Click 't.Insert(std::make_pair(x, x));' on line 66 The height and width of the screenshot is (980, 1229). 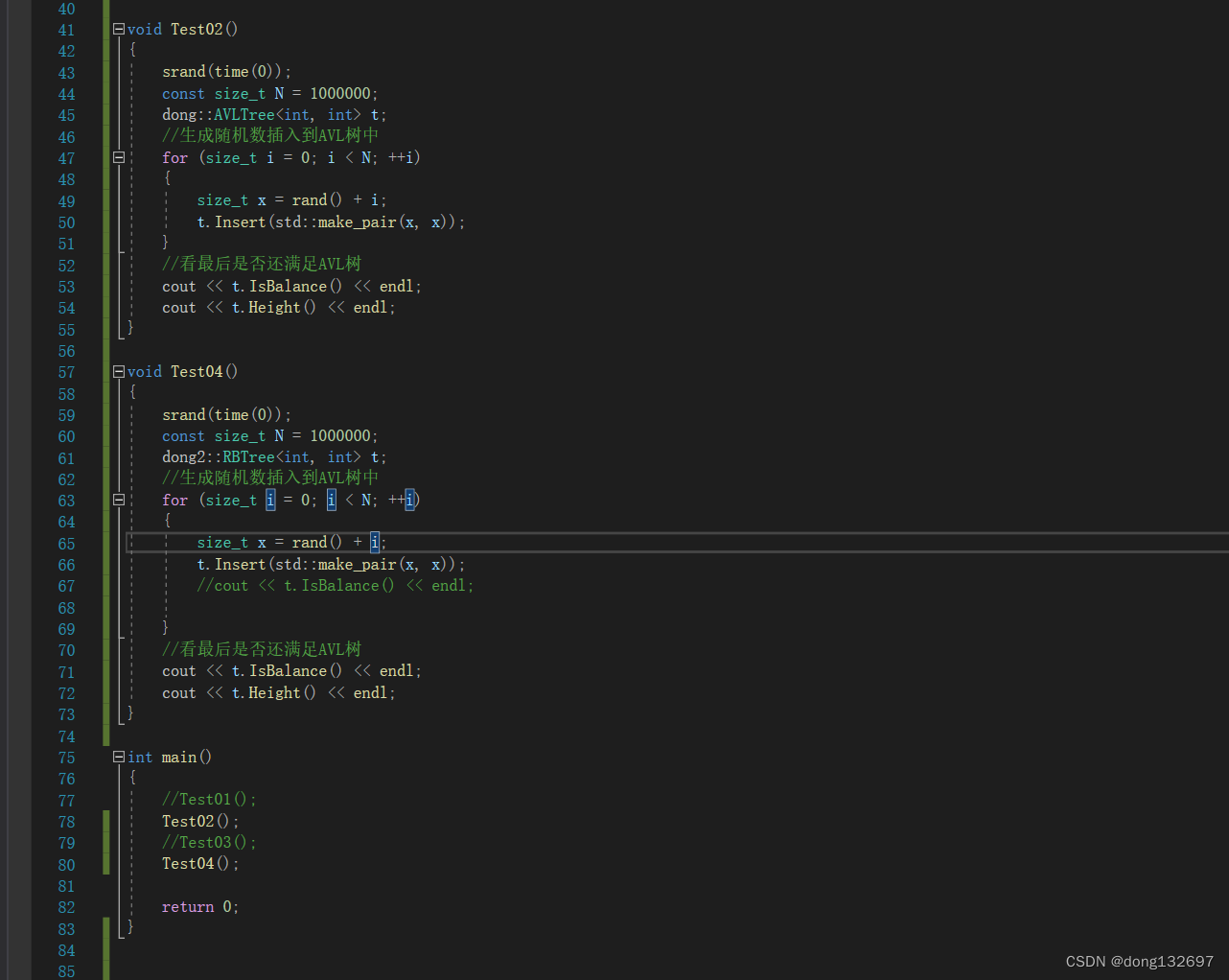click(x=331, y=565)
